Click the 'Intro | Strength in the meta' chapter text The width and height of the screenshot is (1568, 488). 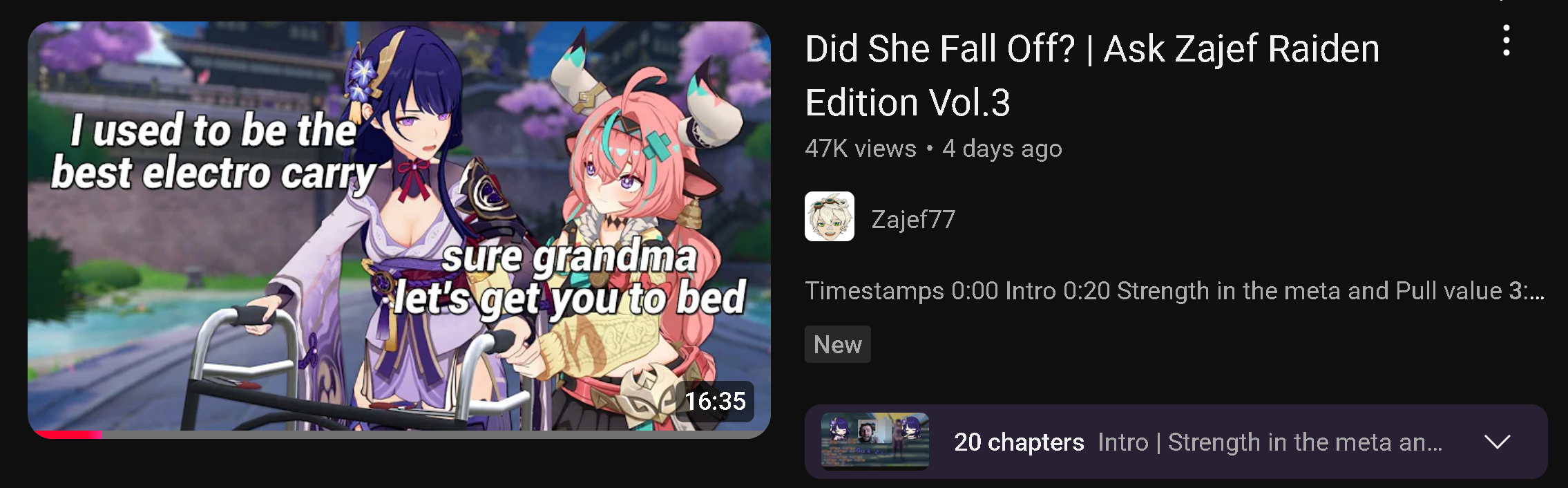(x=1270, y=442)
